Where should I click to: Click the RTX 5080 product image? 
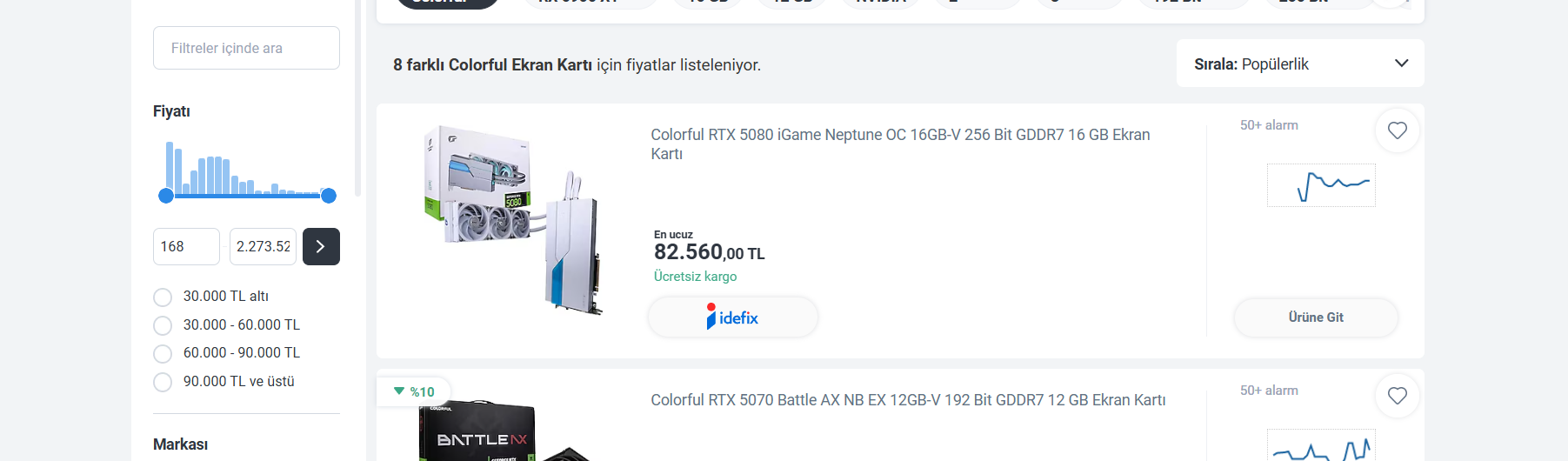point(513,219)
